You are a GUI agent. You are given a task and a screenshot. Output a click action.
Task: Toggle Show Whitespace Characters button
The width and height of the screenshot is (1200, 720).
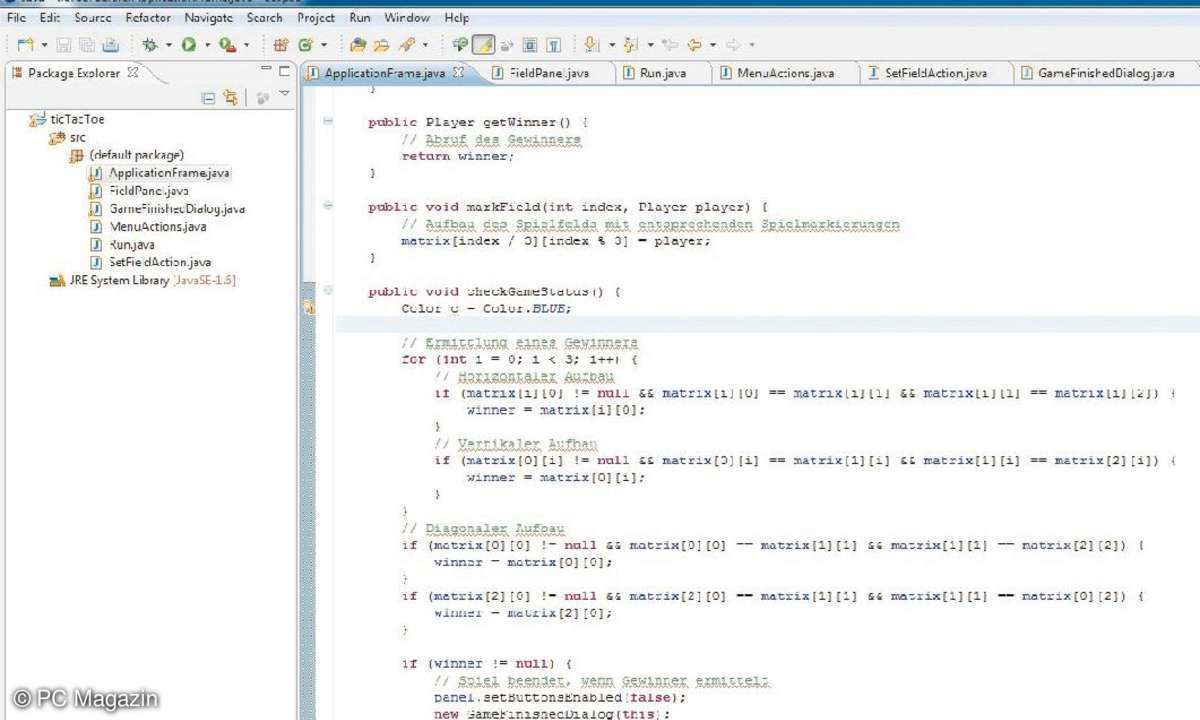[553, 45]
